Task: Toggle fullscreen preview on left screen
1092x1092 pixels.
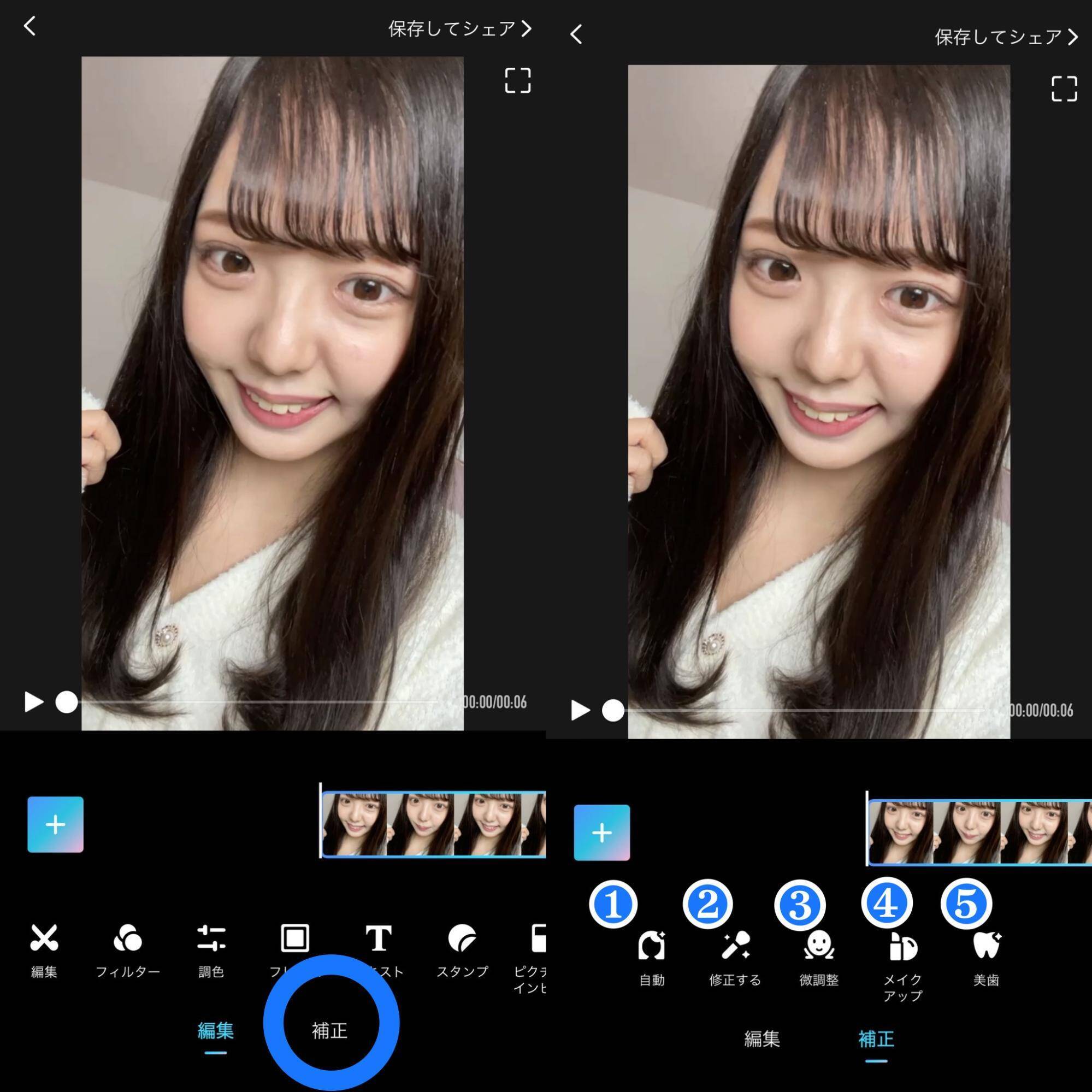Action: tap(517, 80)
